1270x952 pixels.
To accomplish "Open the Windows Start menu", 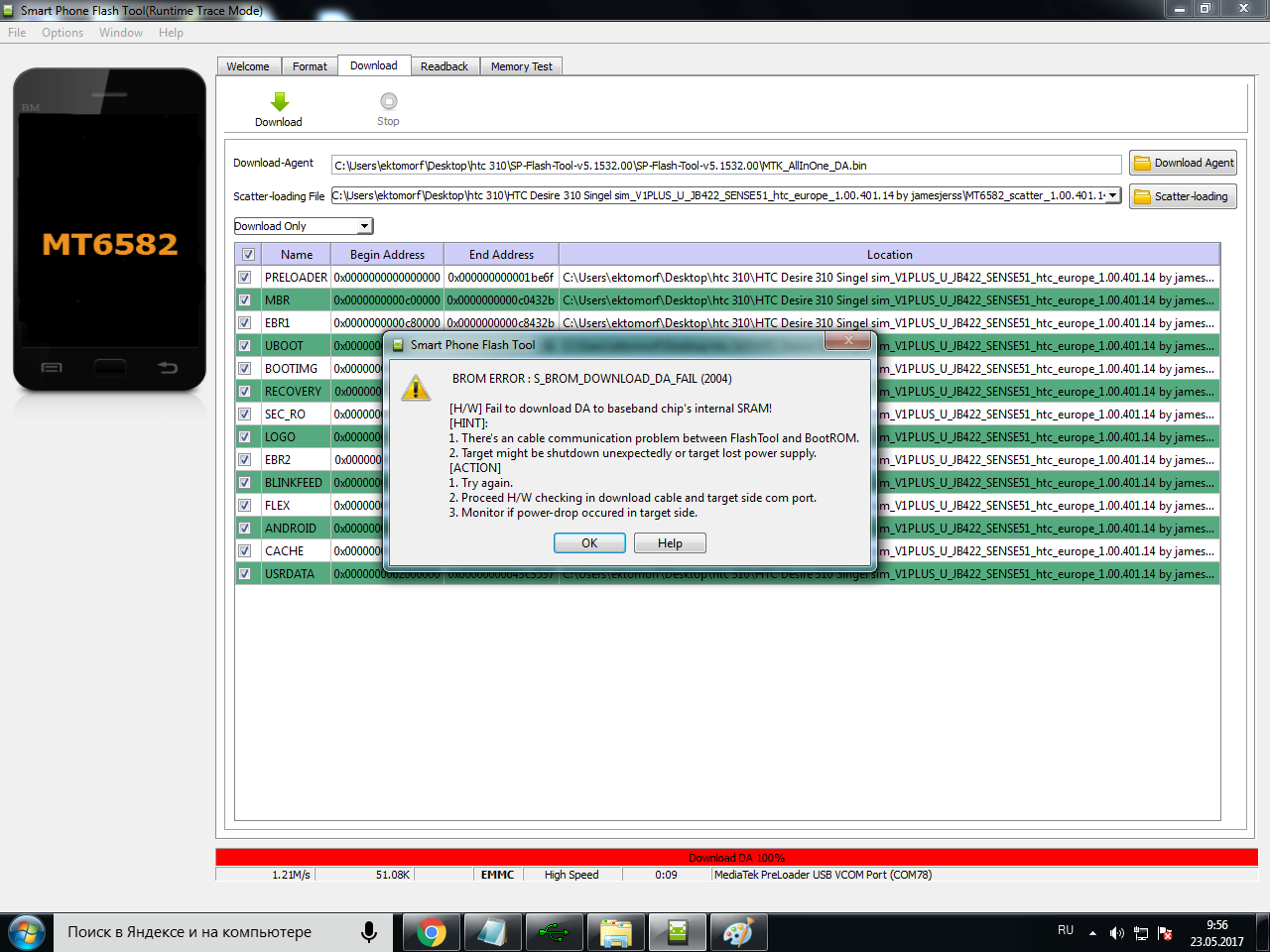I will coord(27,933).
